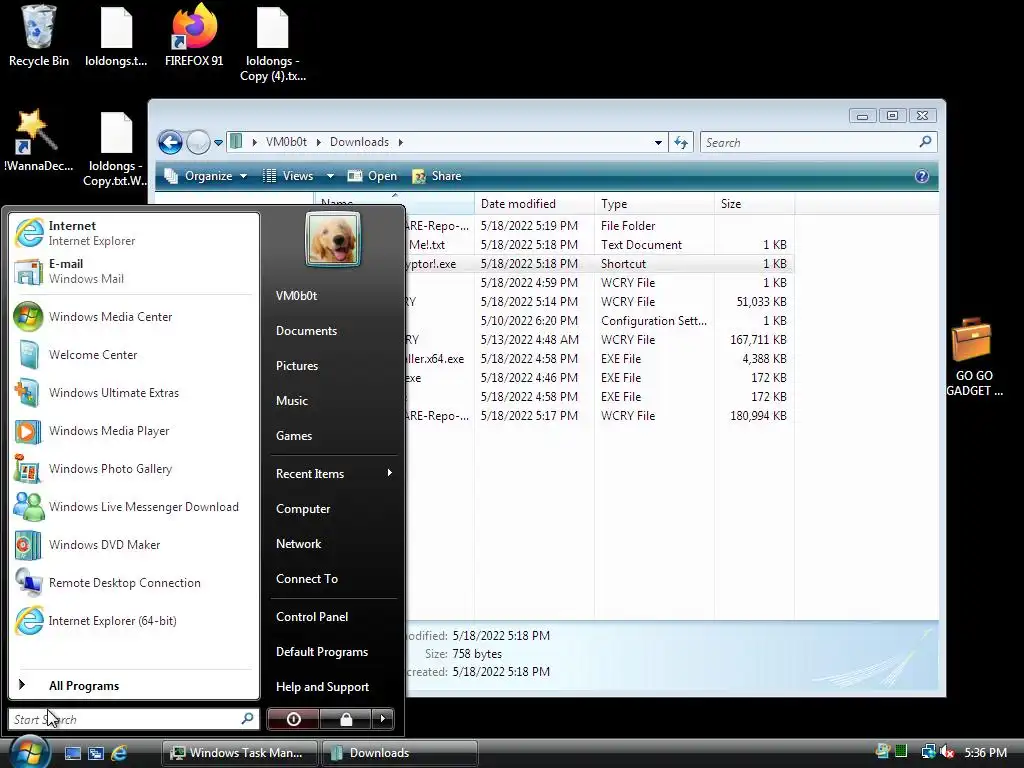This screenshot has height=768, width=1024.
Task: Click the Open toolbar button
Action: 372,176
